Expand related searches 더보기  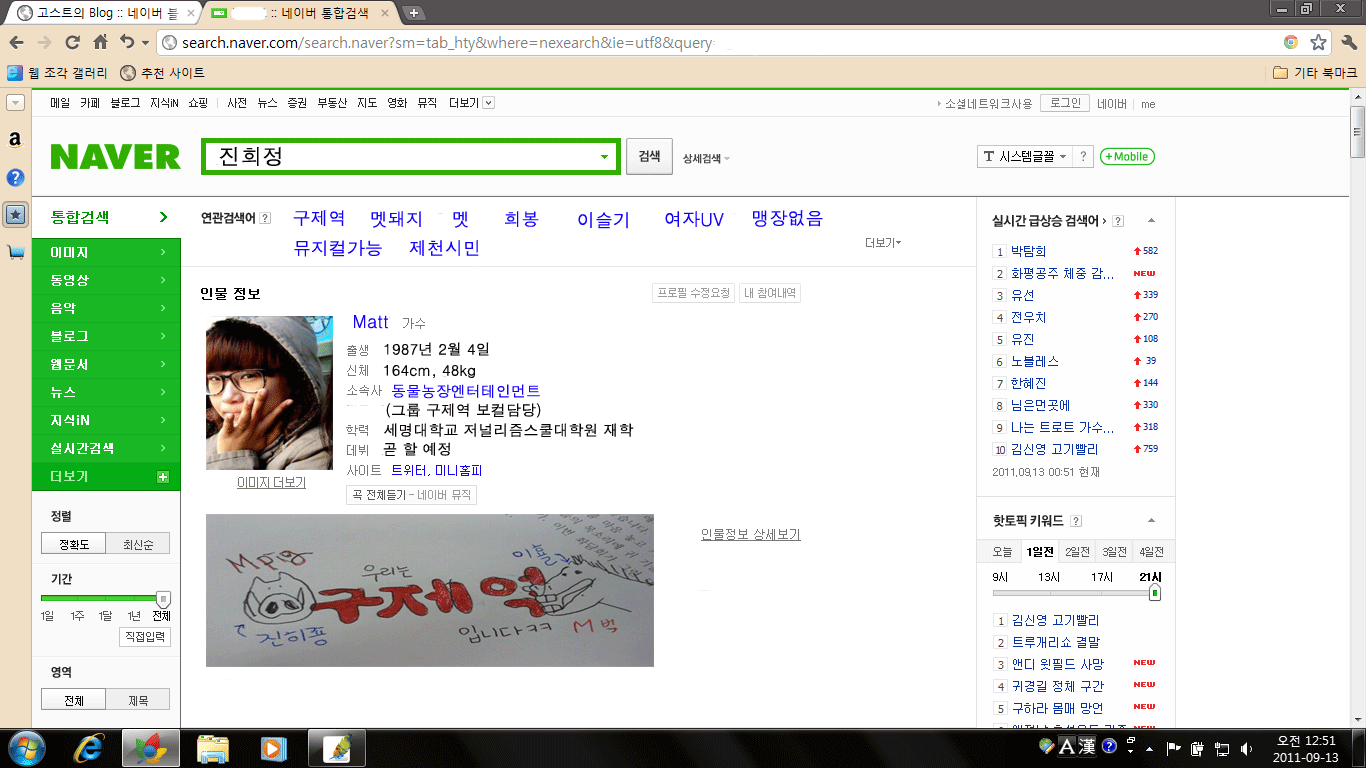[x=884, y=243]
